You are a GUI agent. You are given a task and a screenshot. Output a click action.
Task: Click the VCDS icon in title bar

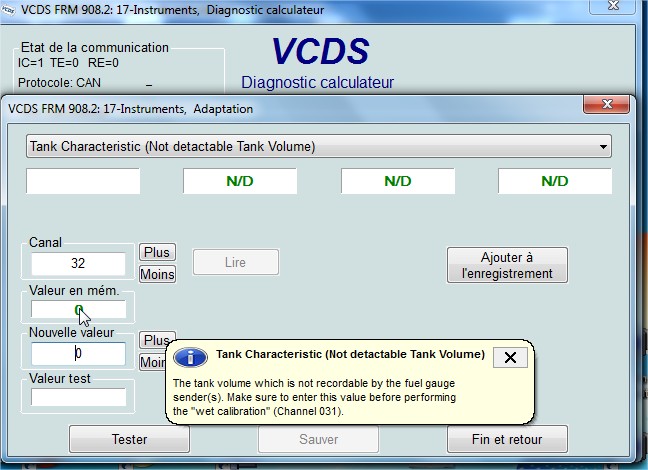10,9
